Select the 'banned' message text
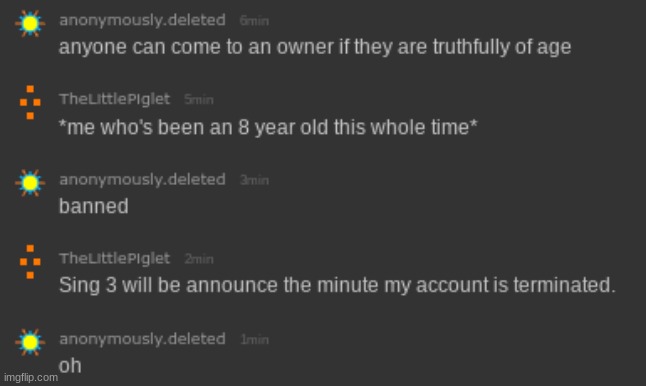The width and height of the screenshot is (646, 386). click(x=94, y=206)
